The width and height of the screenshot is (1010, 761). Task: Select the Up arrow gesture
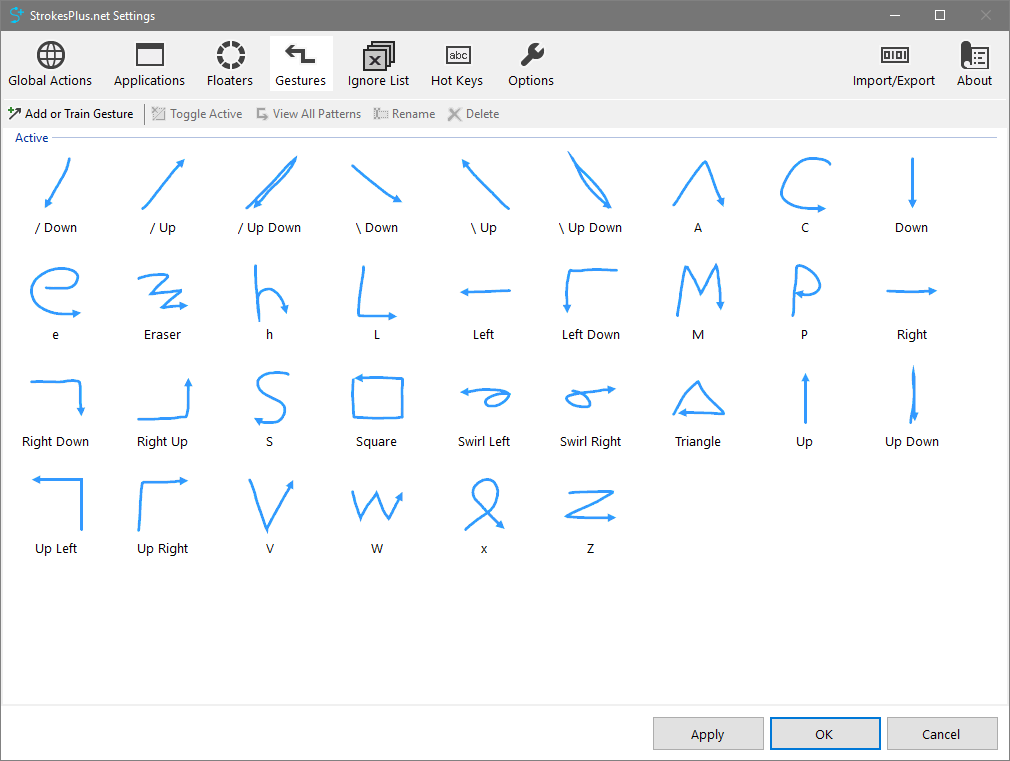click(805, 409)
